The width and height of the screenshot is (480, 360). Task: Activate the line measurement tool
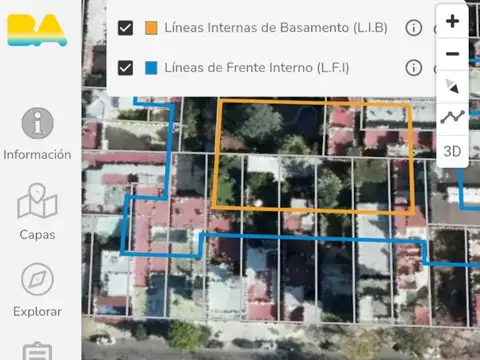(452, 118)
